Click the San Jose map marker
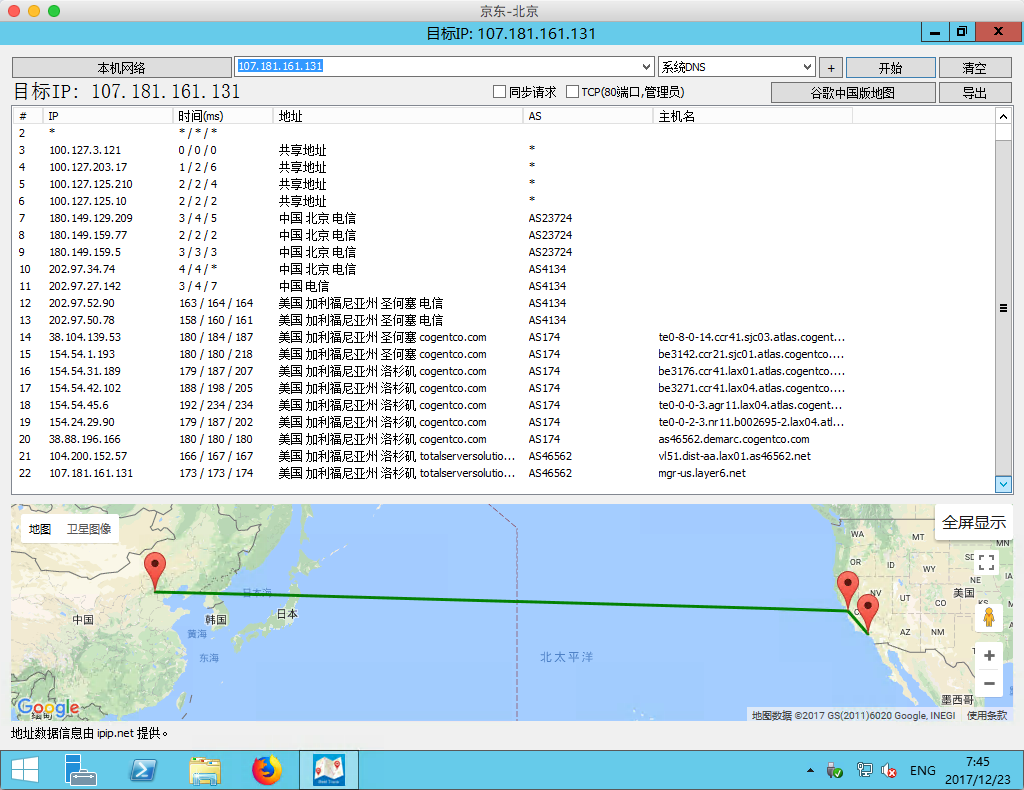Image resolution: width=1024 pixels, height=790 pixels. click(847, 588)
